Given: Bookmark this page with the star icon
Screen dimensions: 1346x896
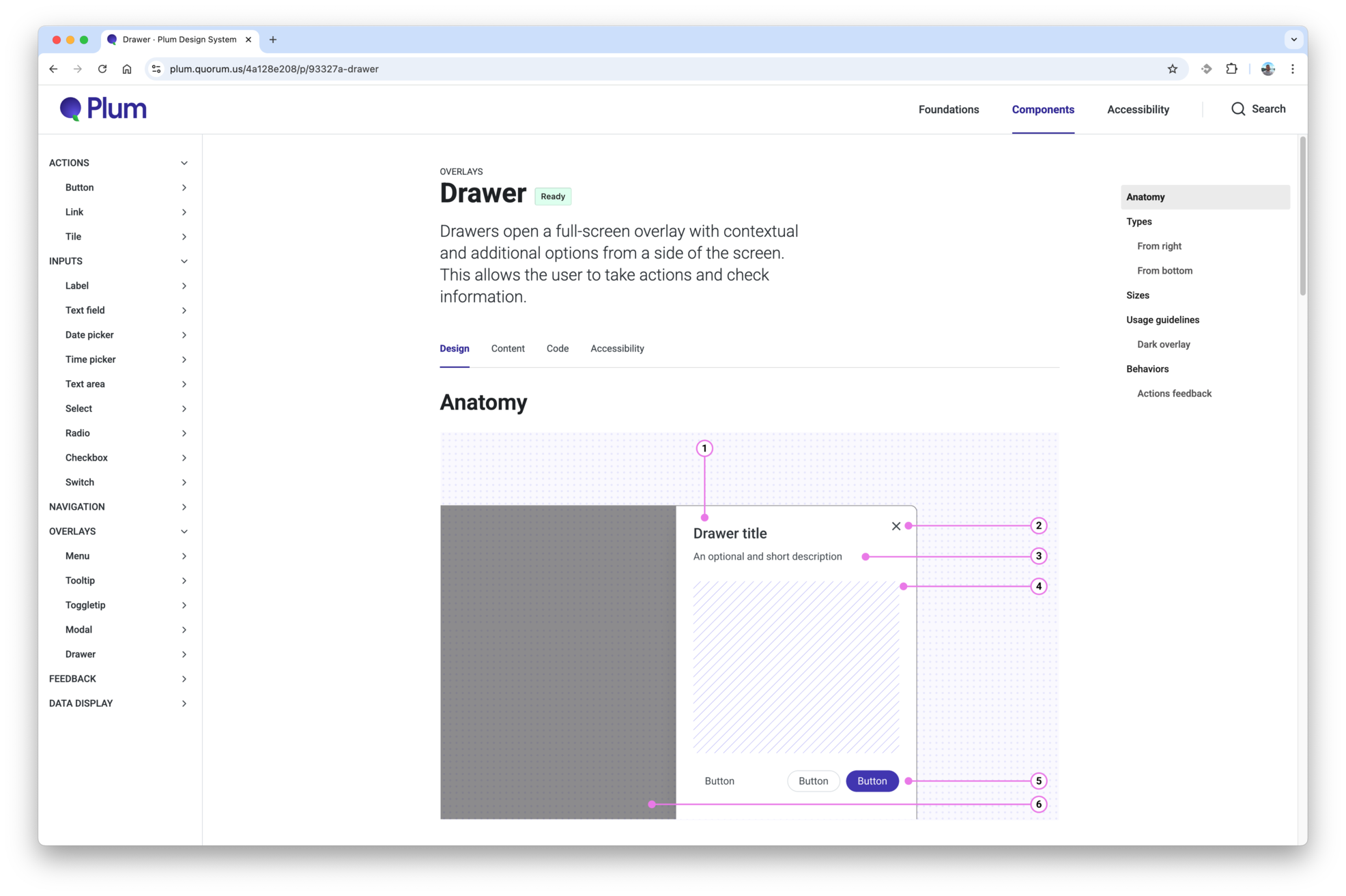Looking at the screenshot, I should coord(1173,69).
